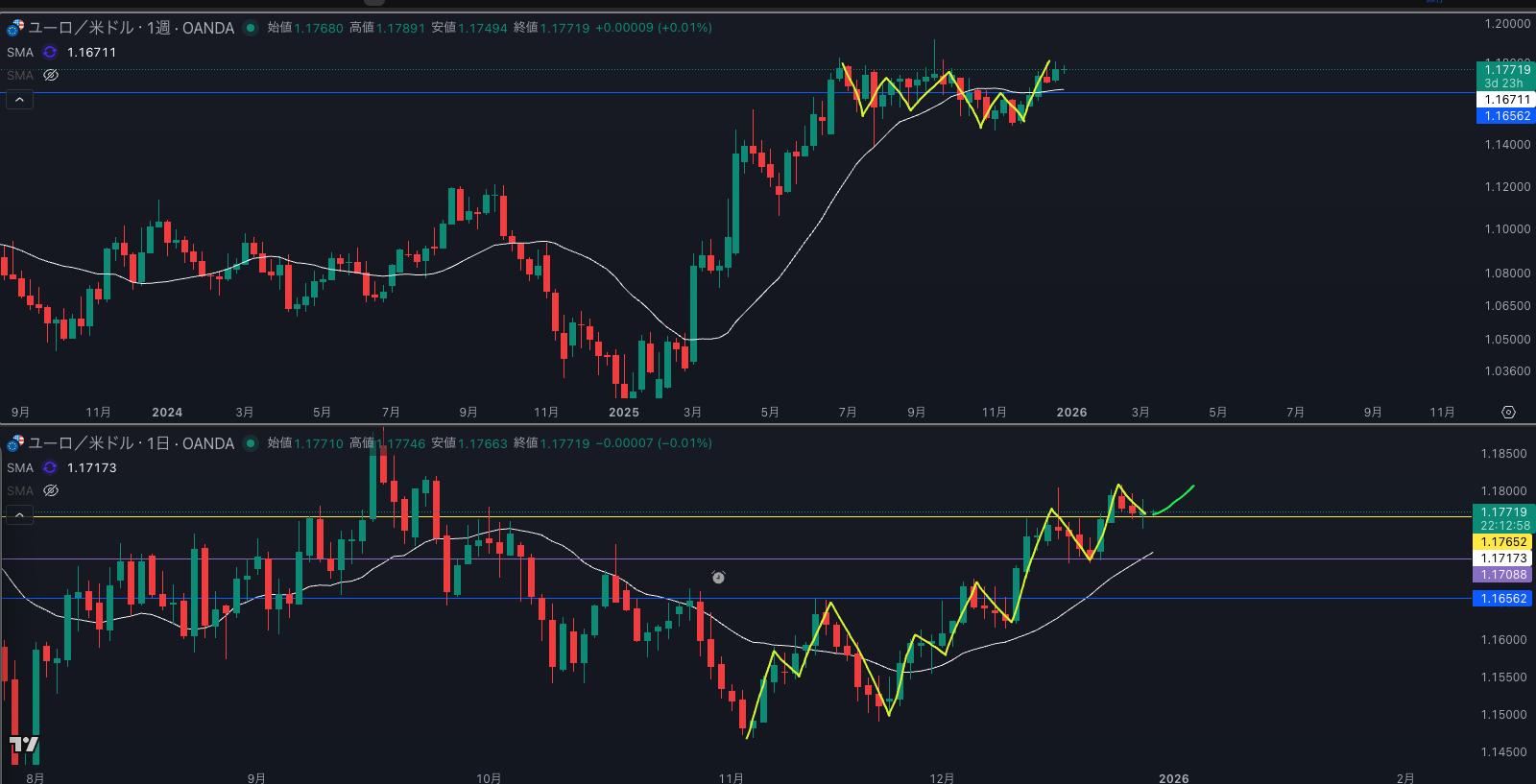Show the hidden SMA on weekly chart

point(51,75)
